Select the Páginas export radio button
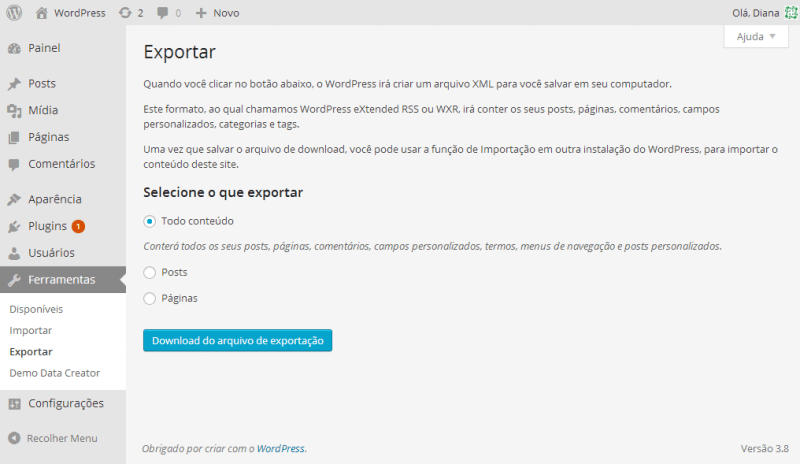This screenshot has height=464, width=800. [149, 299]
